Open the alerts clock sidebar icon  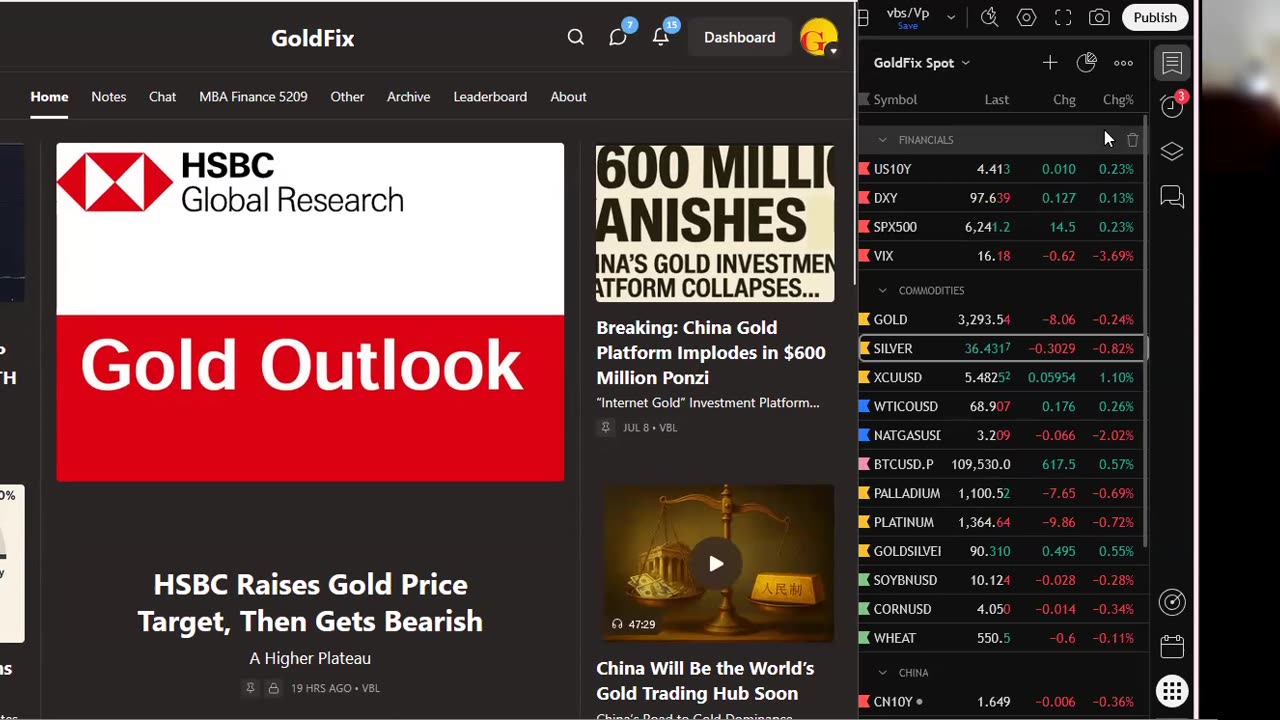coord(1172,106)
